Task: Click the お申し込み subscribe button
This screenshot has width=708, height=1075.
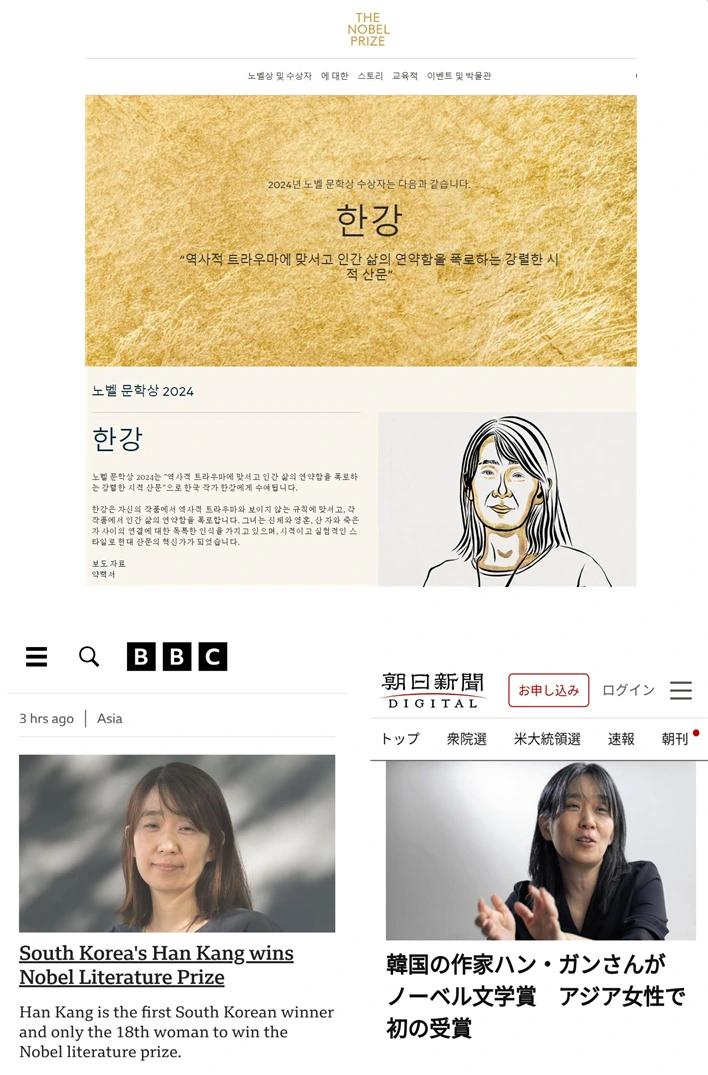Action: click(x=548, y=690)
